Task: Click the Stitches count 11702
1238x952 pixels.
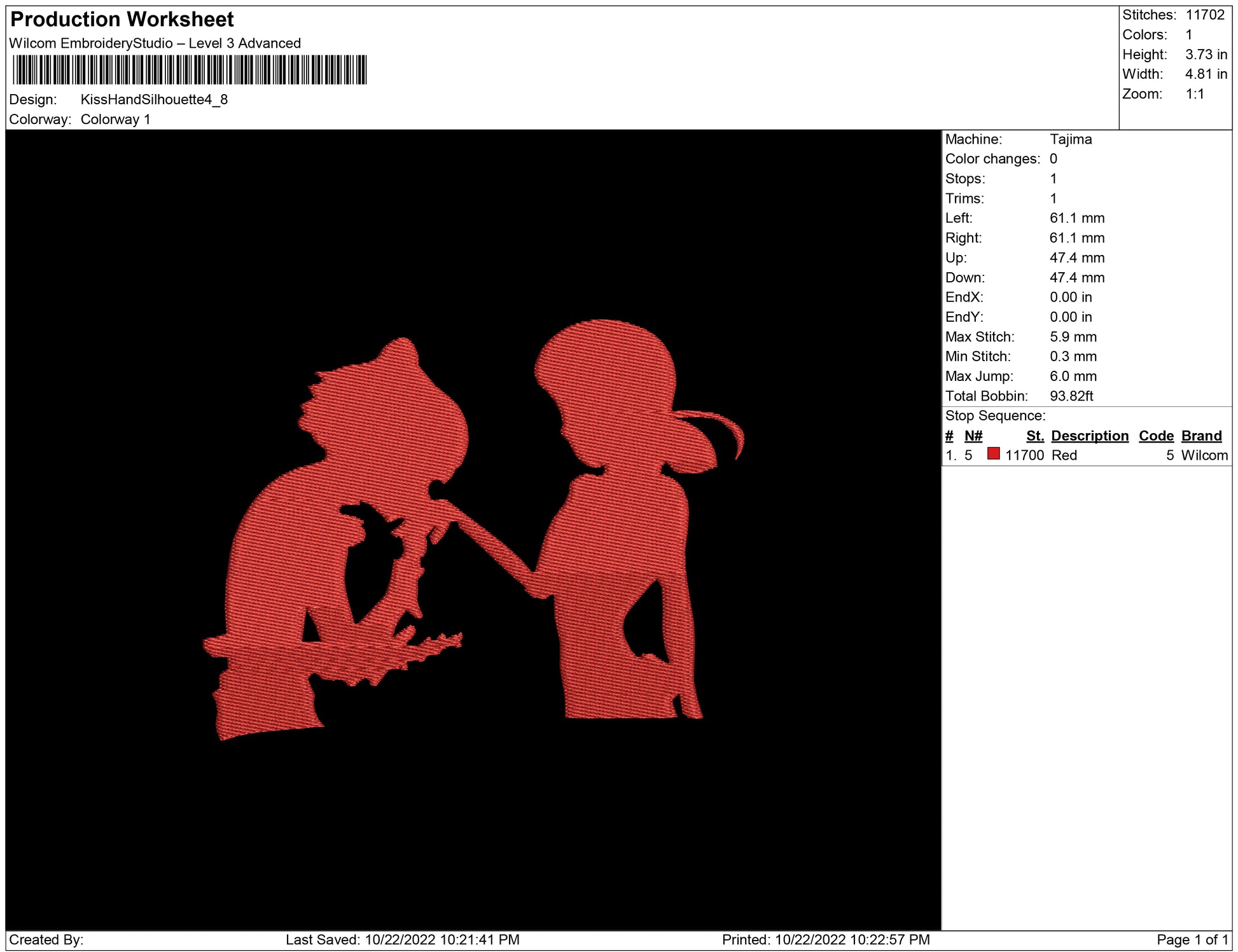Action: click(x=1204, y=15)
